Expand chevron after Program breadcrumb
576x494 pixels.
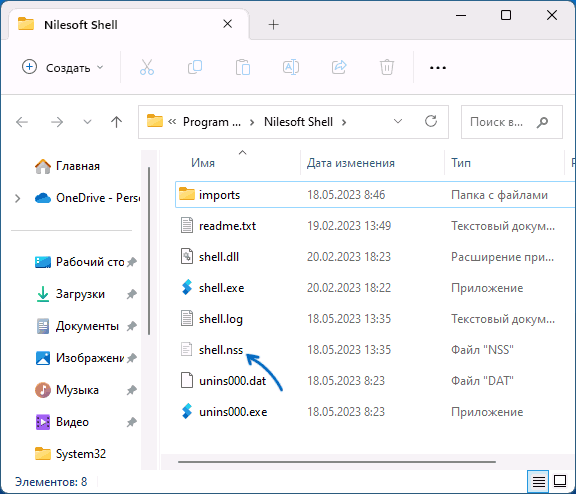pyautogui.click(x=252, y=122)
